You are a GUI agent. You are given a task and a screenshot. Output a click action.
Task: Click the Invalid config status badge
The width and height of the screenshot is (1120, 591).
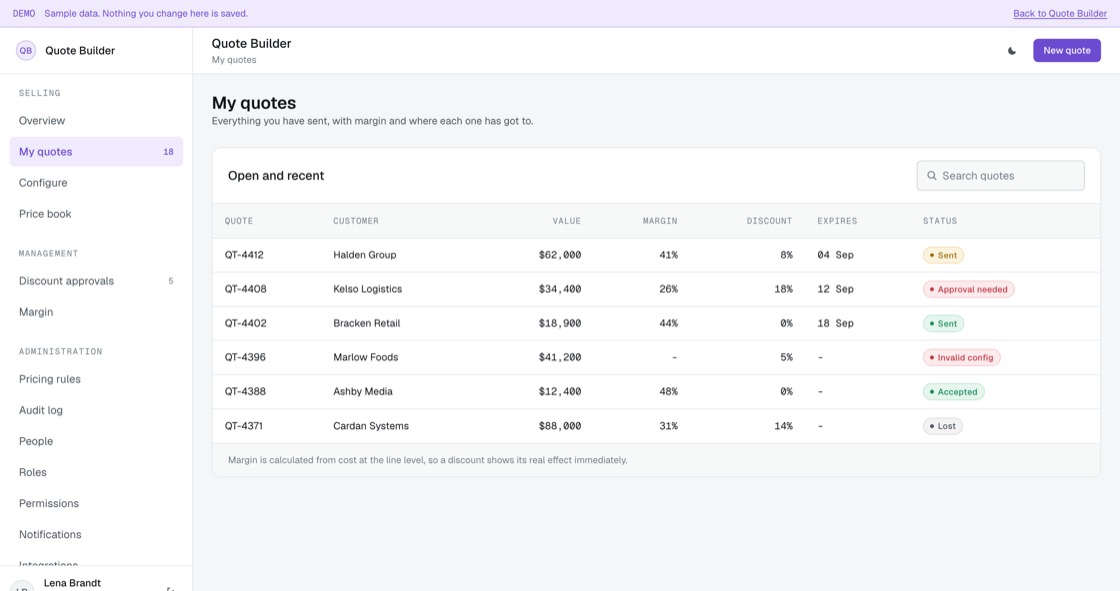[961, 357]
